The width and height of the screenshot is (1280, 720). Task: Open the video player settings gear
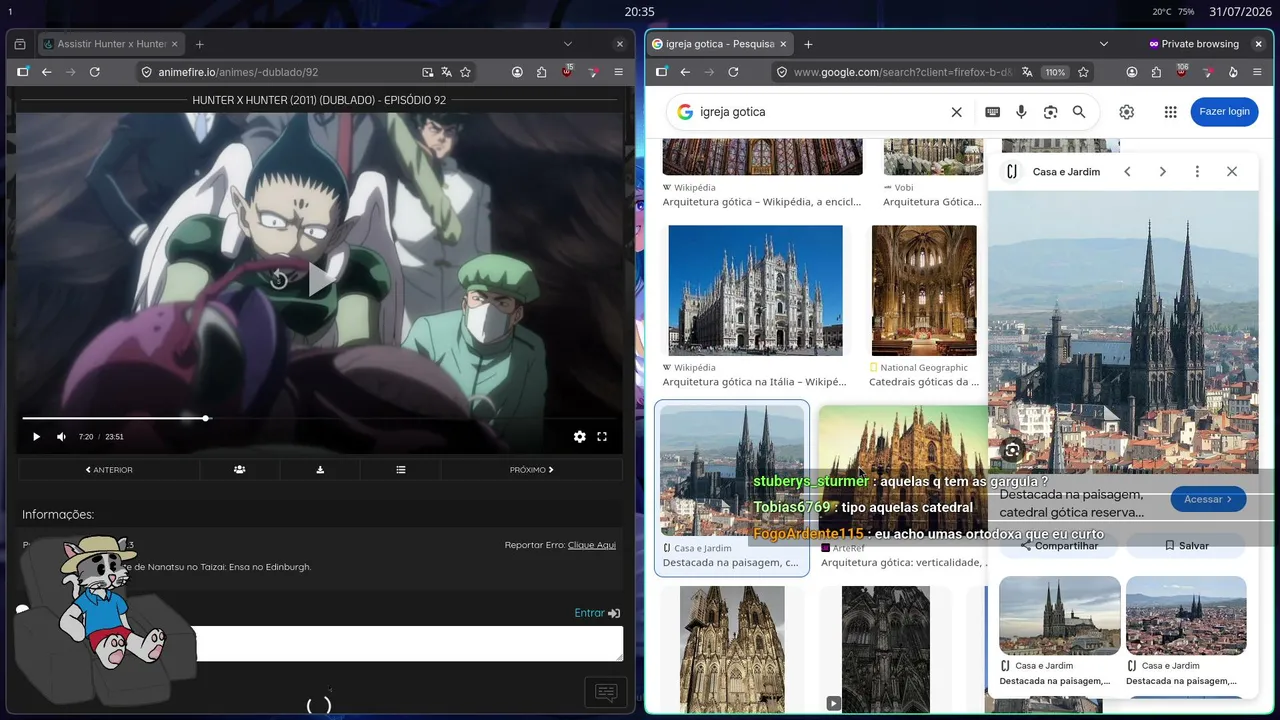click(580, 437)
